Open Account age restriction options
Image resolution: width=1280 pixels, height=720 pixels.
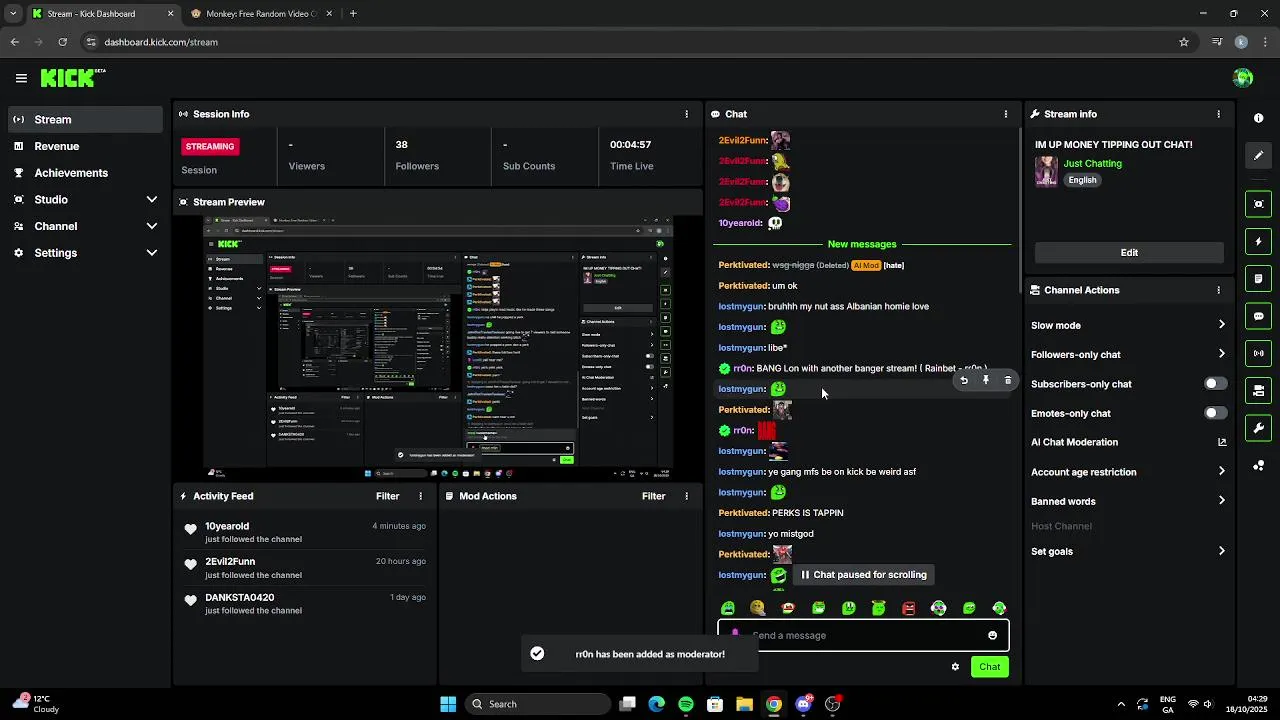(1129, 472)
